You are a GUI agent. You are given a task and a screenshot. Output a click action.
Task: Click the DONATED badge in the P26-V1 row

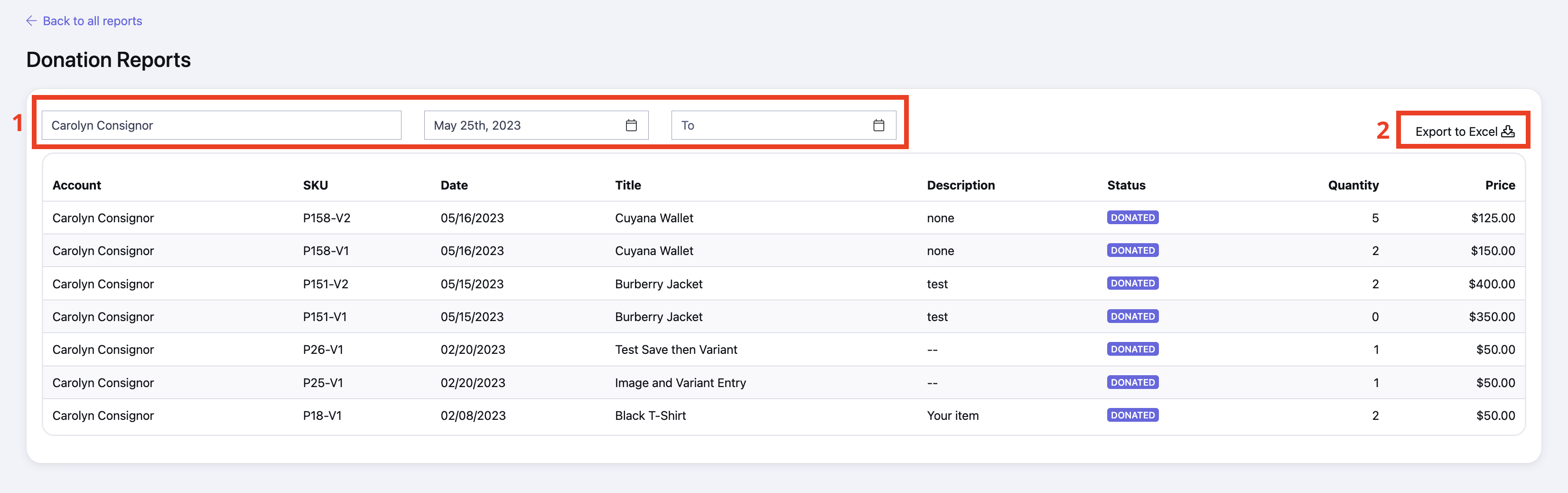1132,349
